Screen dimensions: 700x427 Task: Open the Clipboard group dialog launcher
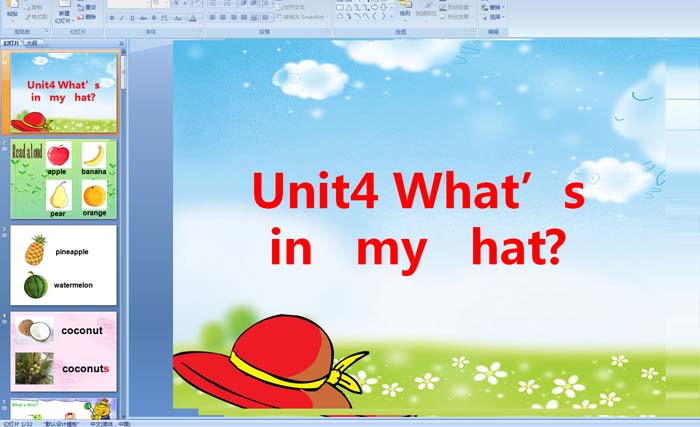(47, 31)
